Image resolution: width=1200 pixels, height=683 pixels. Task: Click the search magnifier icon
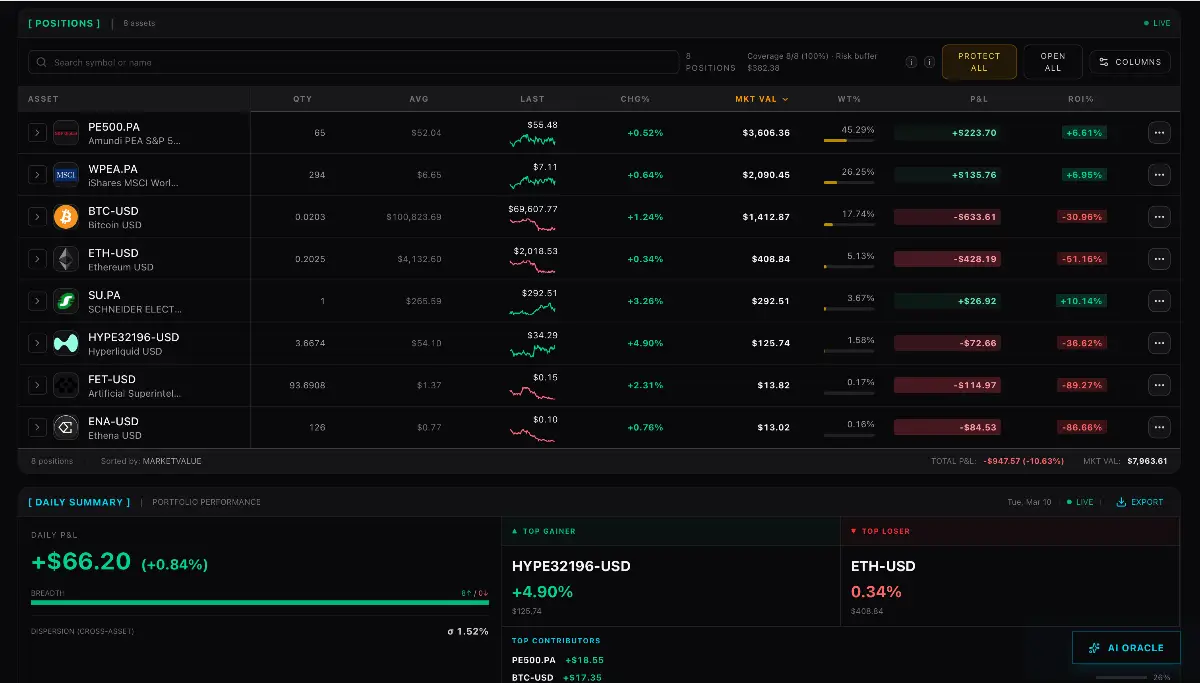[x=42, y=62]
